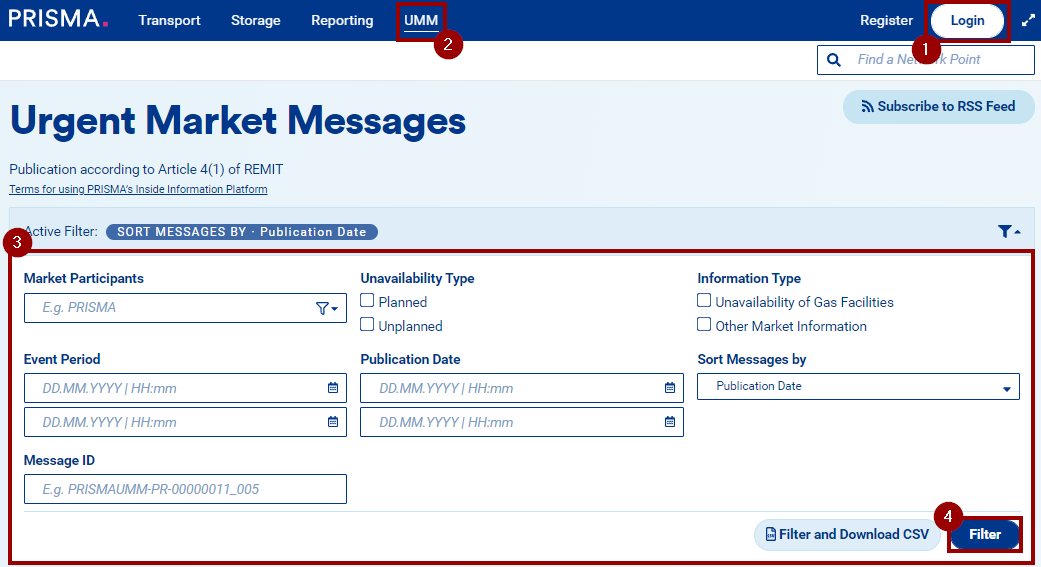1041x567 pixels.
Task: Click the network point search magnifier icon
Action: click(x=834, y=60)
